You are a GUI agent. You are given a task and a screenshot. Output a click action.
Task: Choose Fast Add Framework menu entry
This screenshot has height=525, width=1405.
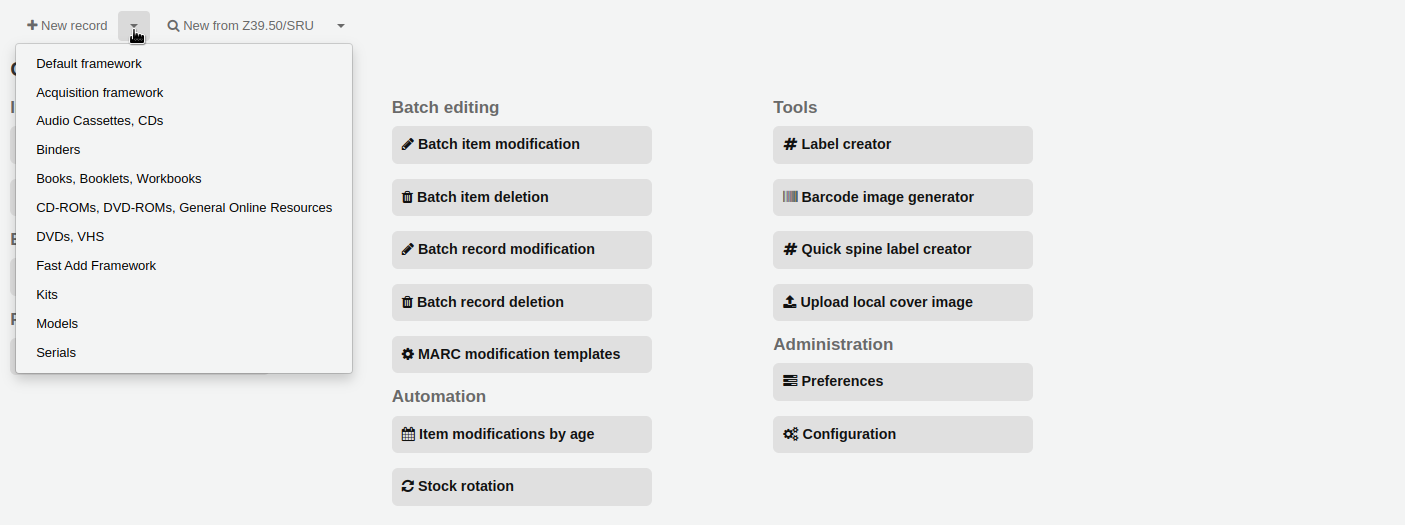coord(96,266)
